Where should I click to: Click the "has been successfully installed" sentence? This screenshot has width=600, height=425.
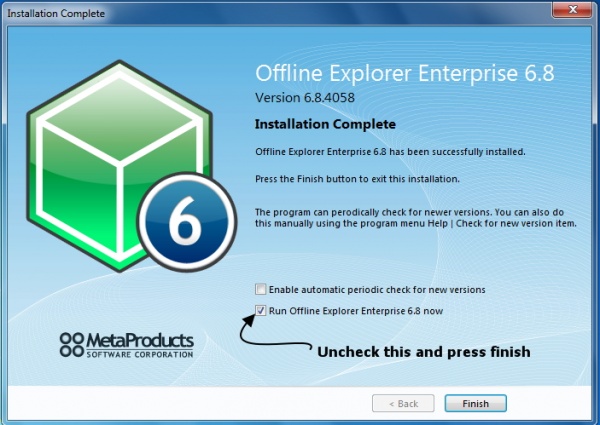pyautogui.click(x=390, y=152)
